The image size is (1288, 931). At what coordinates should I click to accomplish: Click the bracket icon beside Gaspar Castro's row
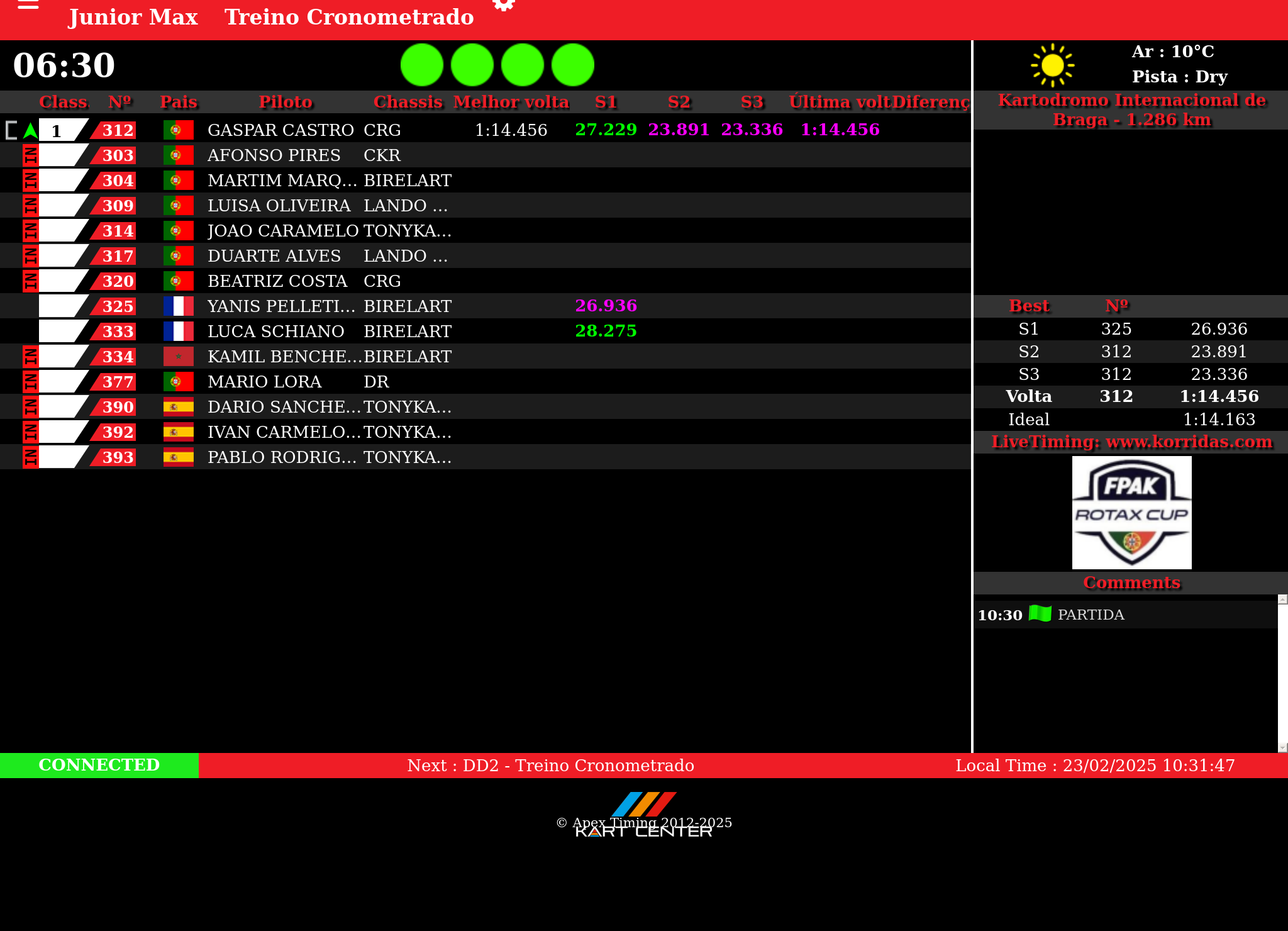[11, 130]
